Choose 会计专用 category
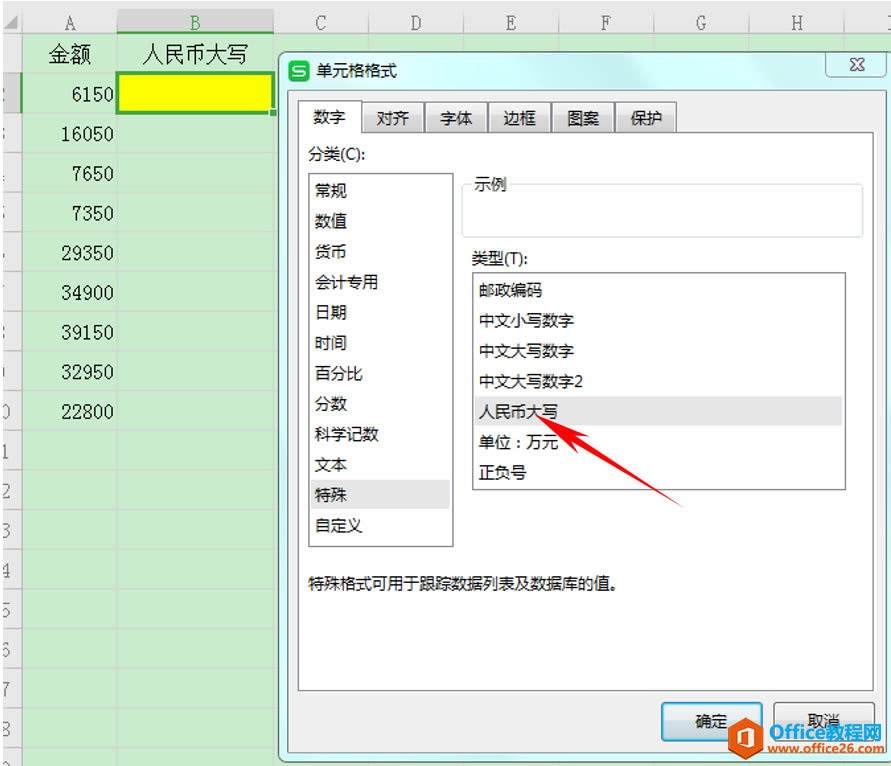The width and height of the screenshot is (891, 766). [380, 282]
